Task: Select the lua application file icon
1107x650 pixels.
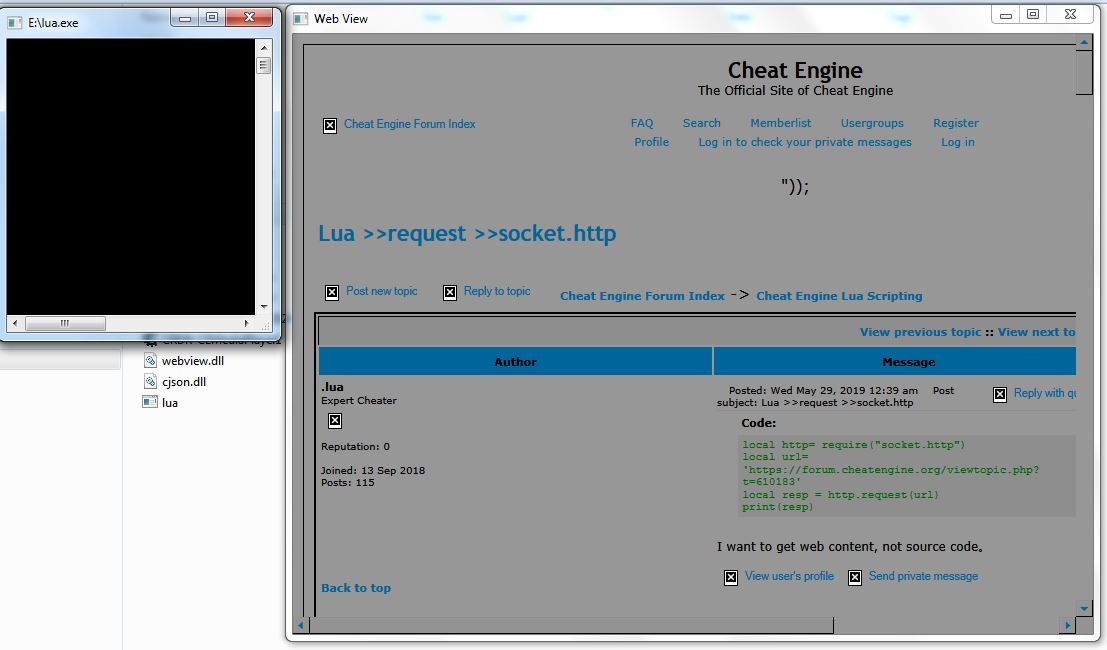Action: coord(150,402)
